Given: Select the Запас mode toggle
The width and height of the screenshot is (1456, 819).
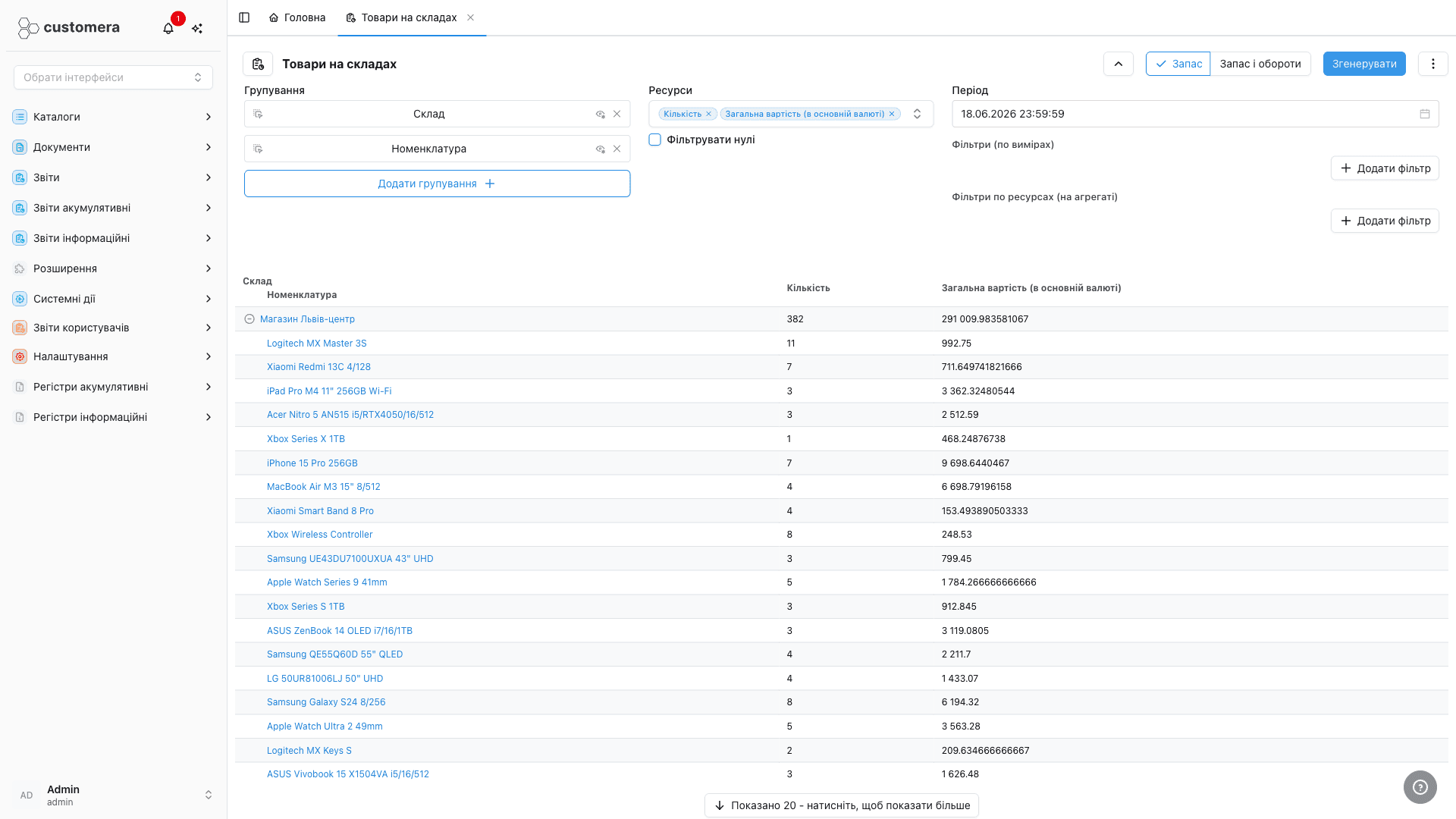Looking at the screenshot, I should (1178, 64).
